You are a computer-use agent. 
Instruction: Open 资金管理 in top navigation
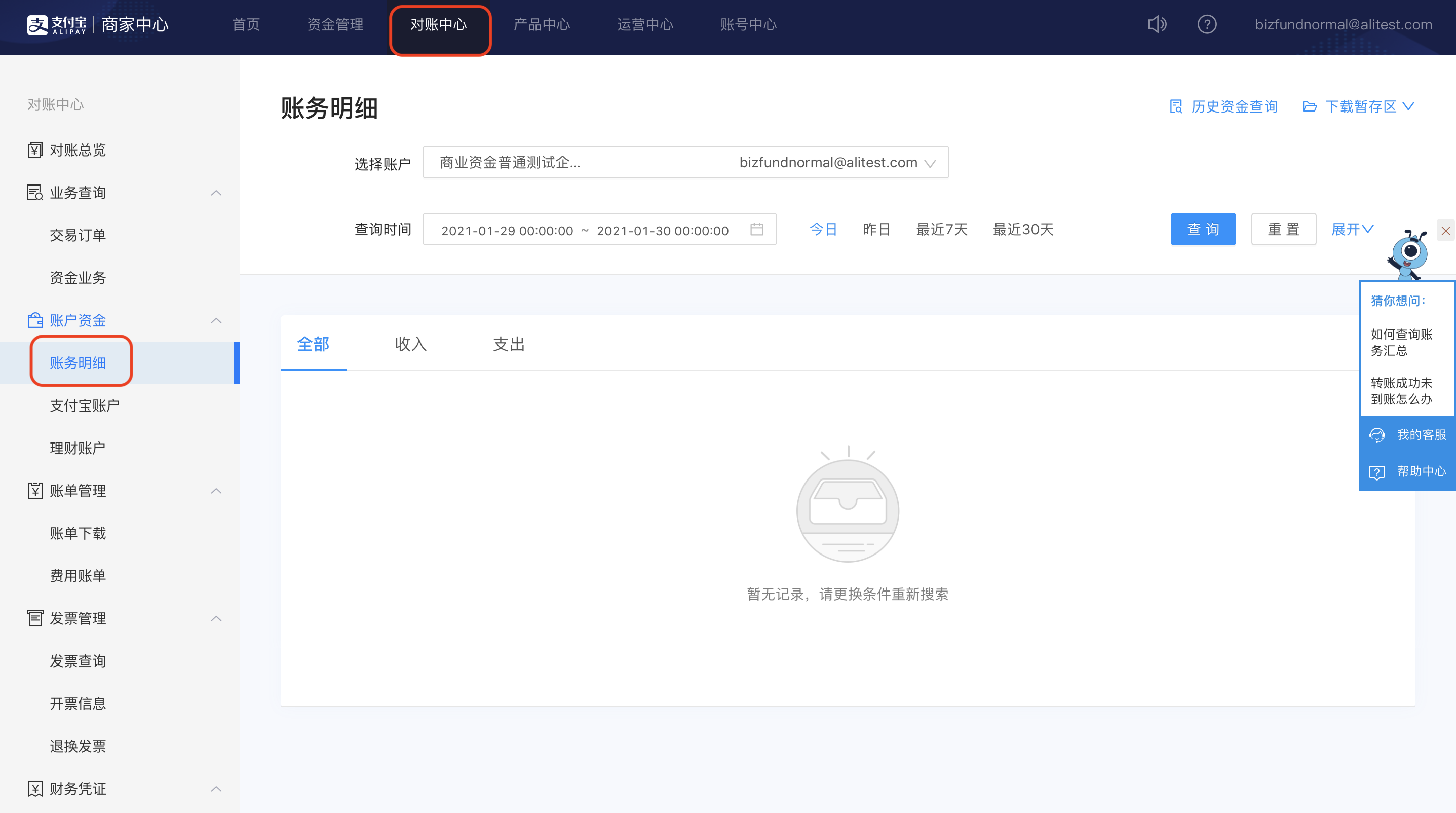pyautogui.click(x=335, y=24)
